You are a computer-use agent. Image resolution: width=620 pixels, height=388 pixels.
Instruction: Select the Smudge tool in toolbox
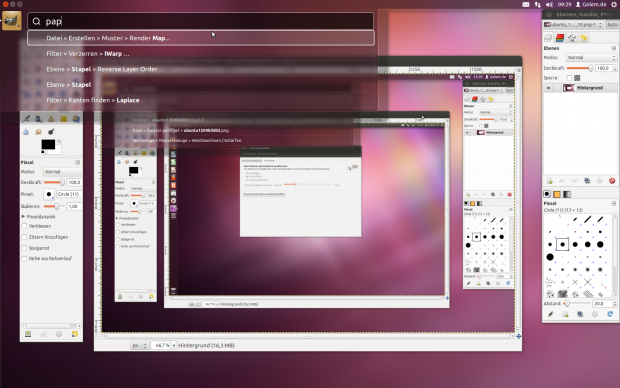tap(38, 132)
